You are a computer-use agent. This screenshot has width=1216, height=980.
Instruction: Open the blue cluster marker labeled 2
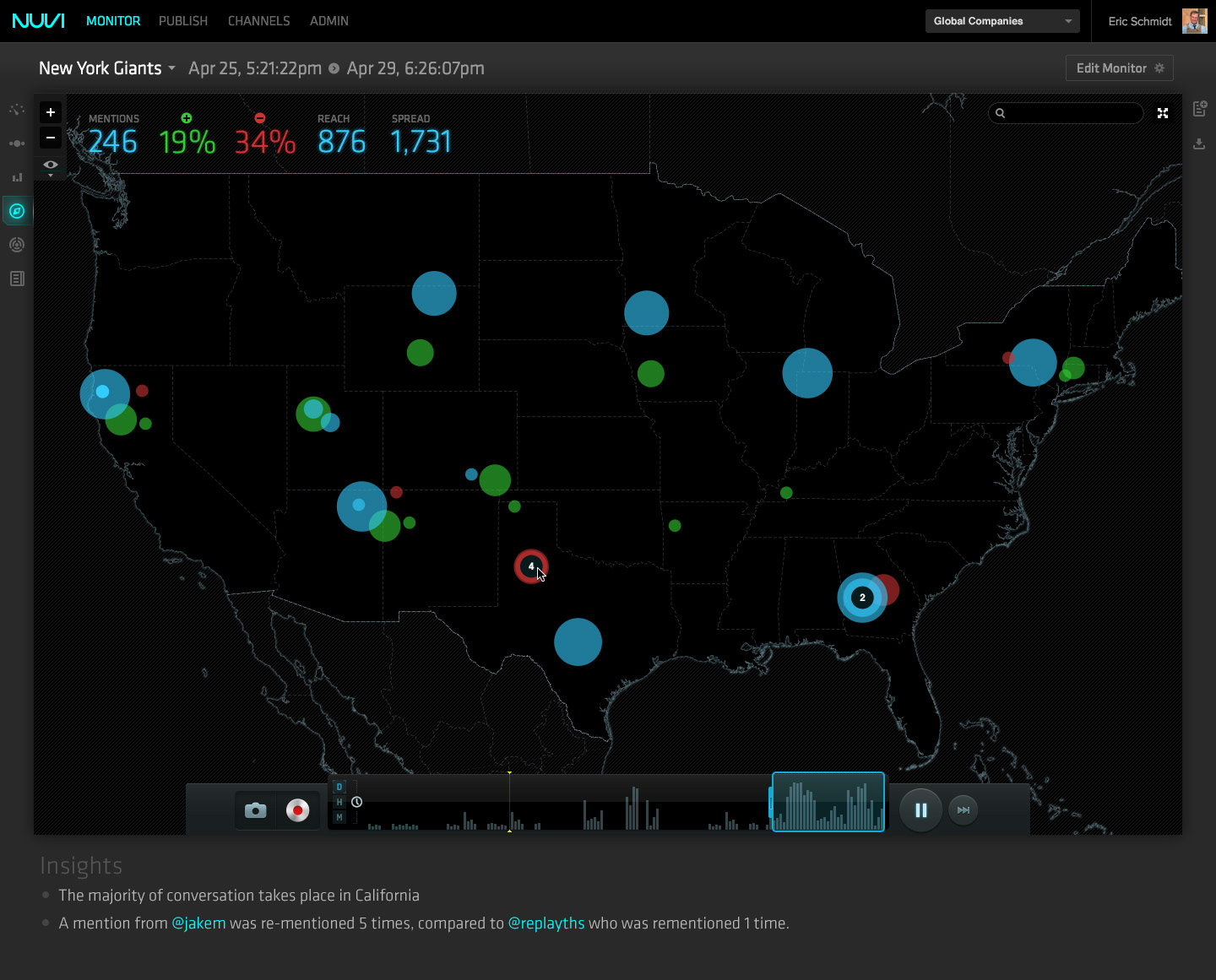coord(862,598)
